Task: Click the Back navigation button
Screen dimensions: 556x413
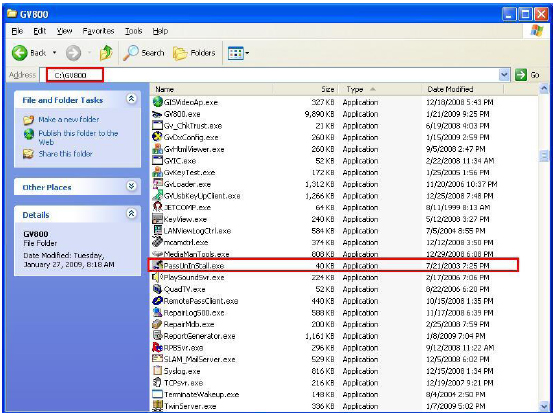Action: pos(29,53)
